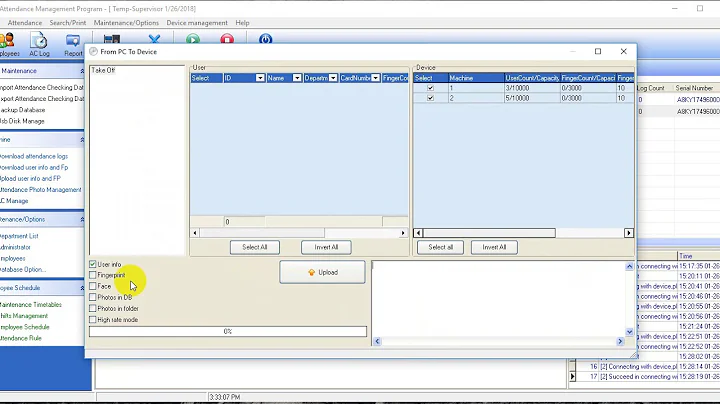Maximize the From PC To Device dialog
Screen dimensions: 720x404
pos(598,51)
